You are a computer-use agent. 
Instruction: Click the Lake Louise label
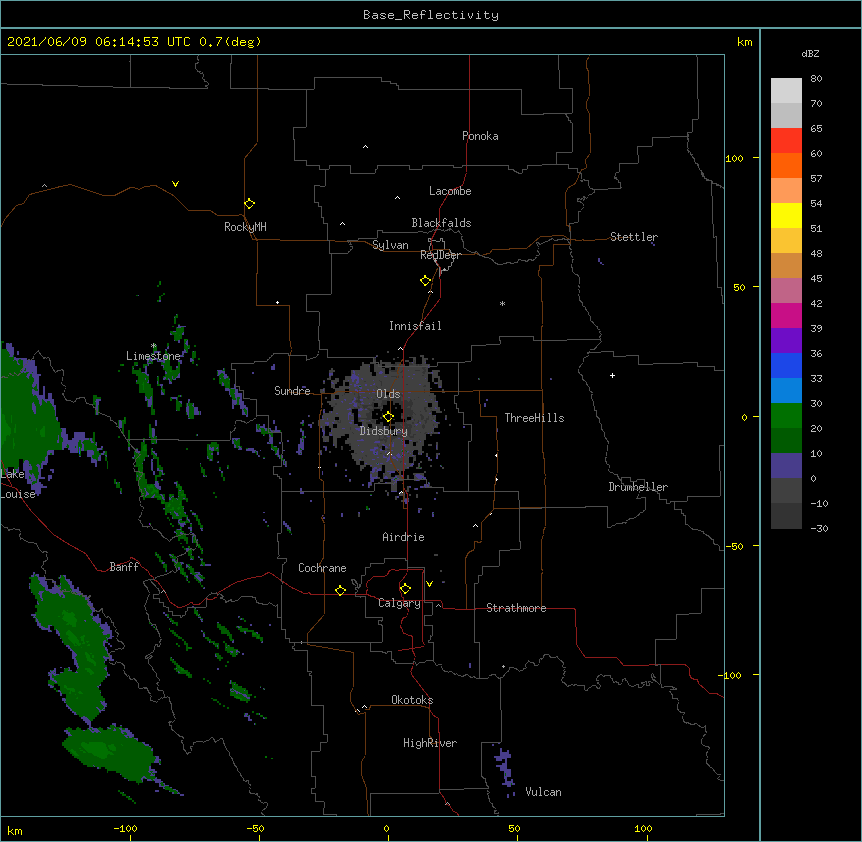click(x=18, y=484)
